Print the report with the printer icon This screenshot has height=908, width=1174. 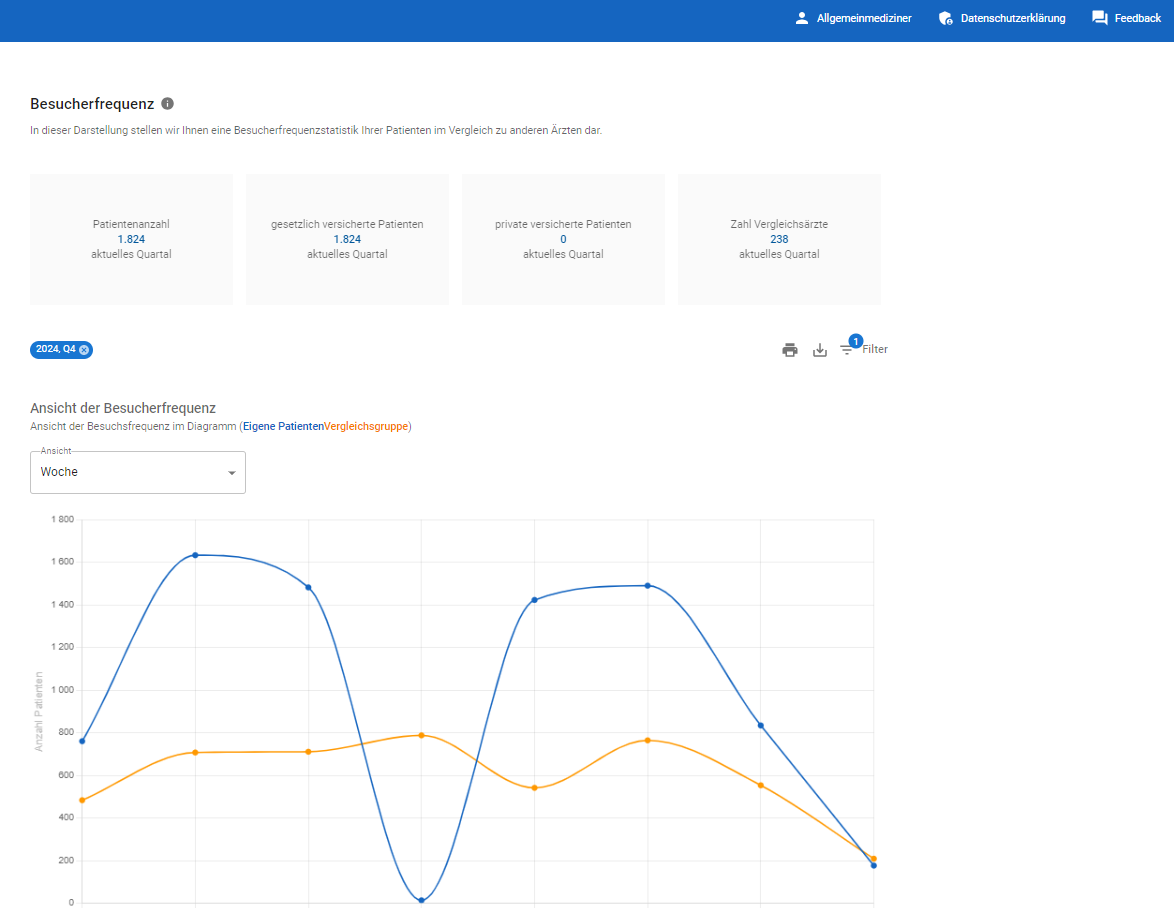790,350
